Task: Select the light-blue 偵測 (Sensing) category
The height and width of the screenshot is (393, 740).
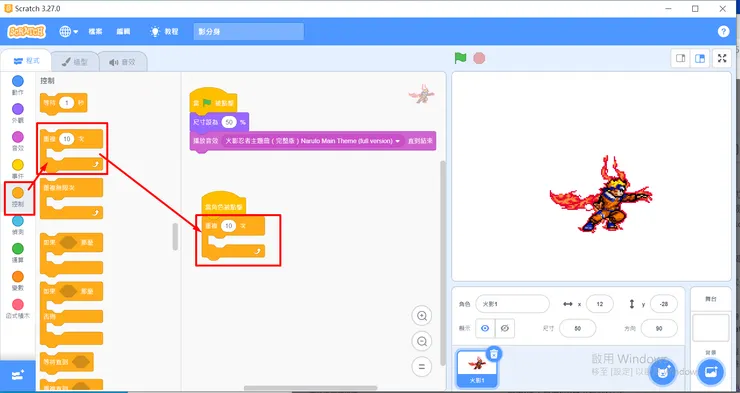Action: tap(17, 225)
